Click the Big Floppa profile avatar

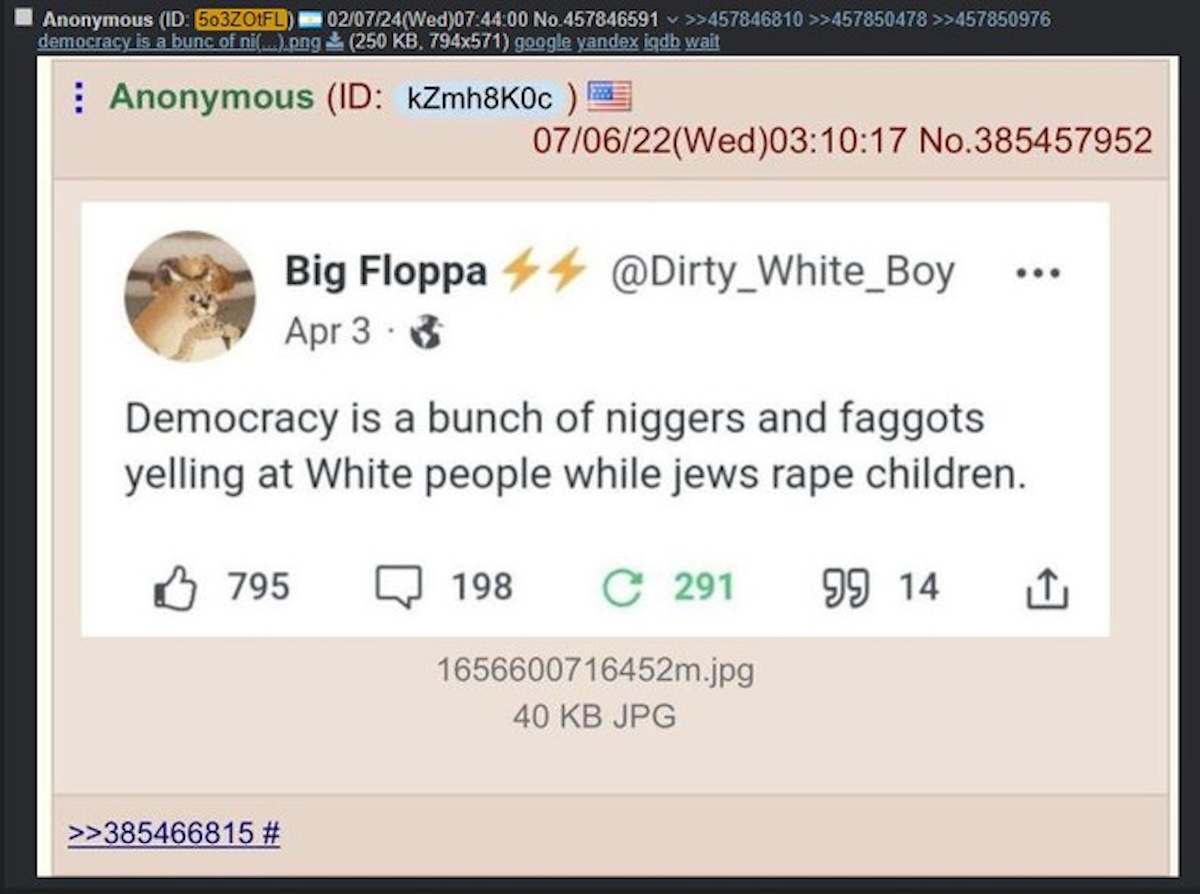[189, 297]
